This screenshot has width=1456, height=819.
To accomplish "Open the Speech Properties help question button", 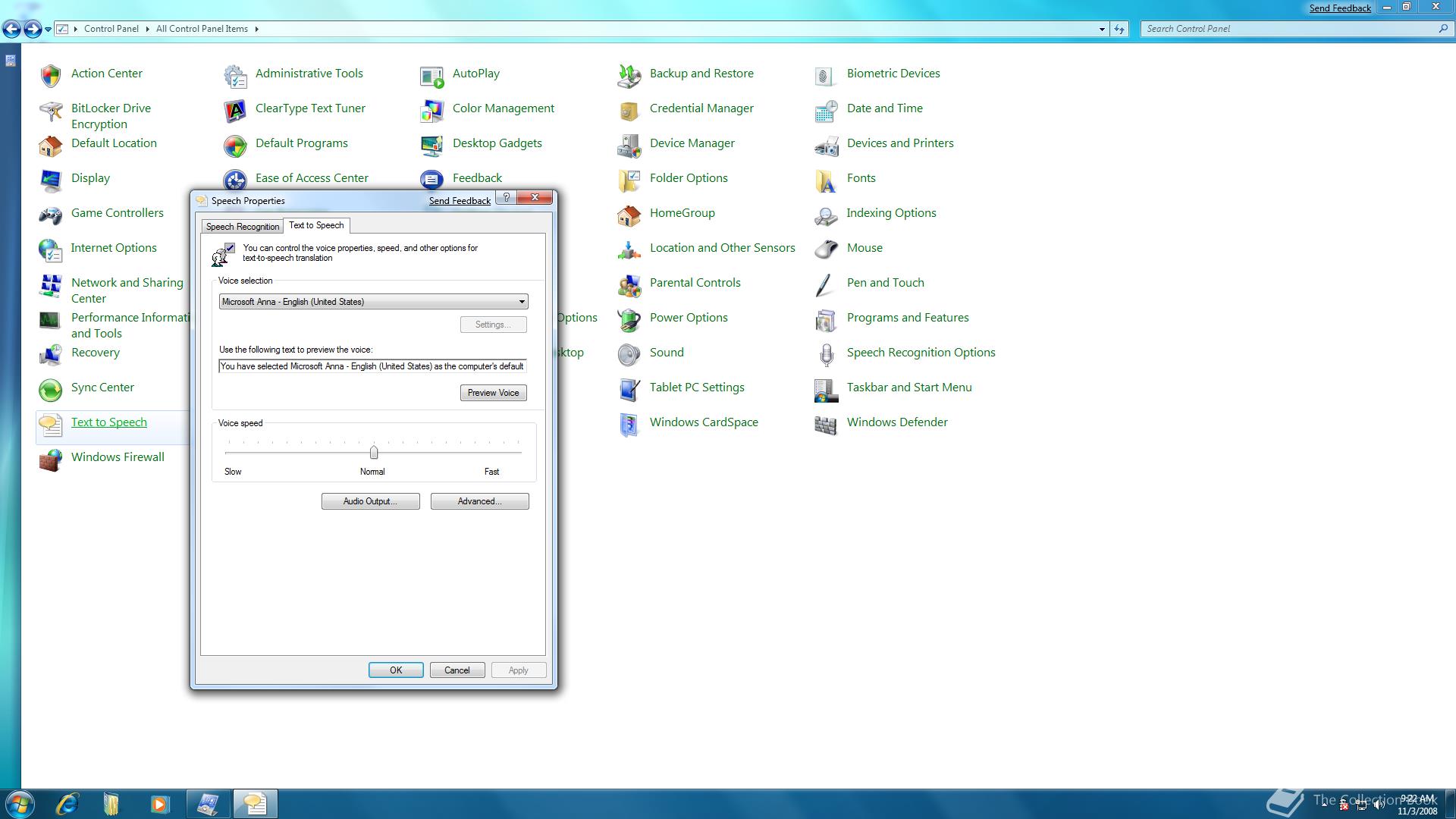I will click(x=507, y=197).
